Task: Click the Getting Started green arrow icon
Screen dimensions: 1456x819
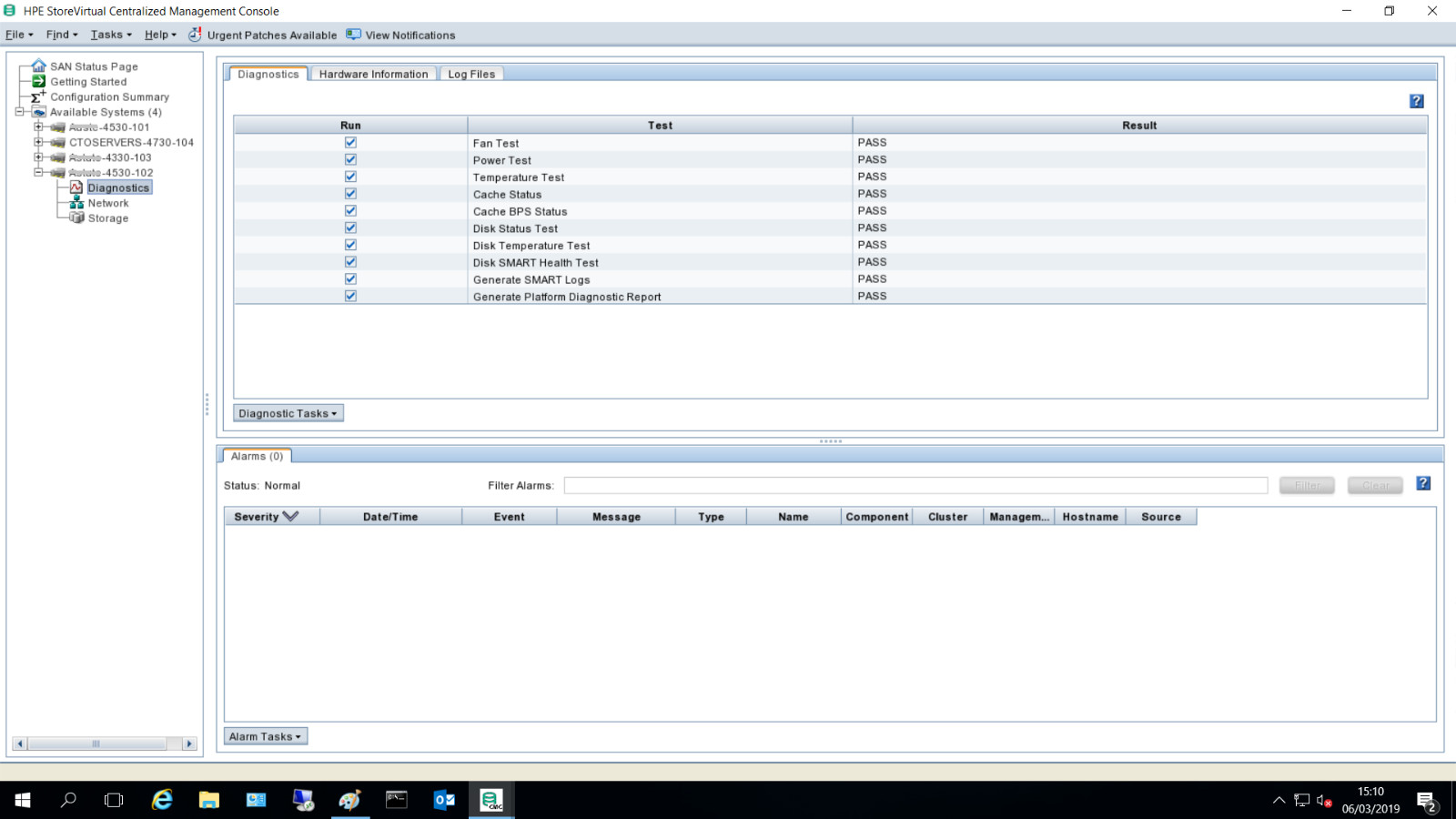Action: pos(39,81)
